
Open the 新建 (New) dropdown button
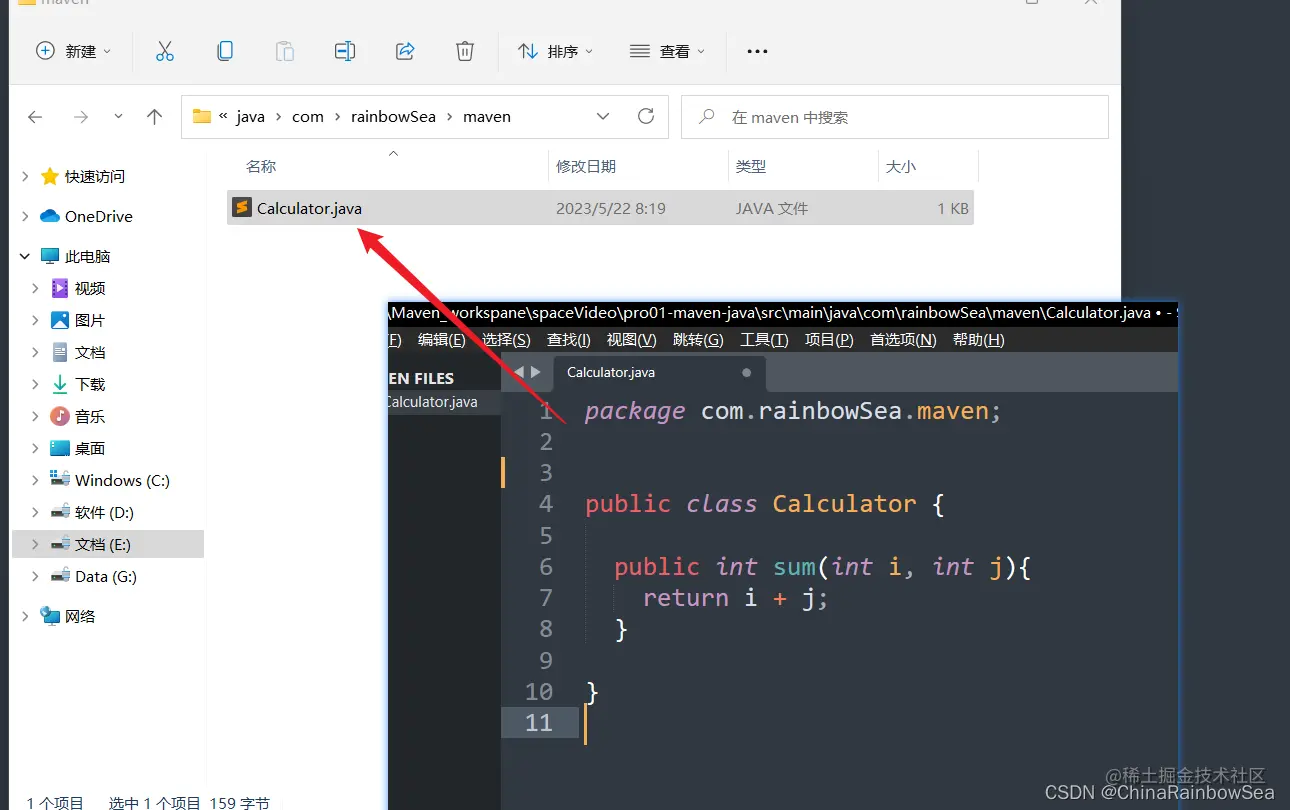coord(73,51)
